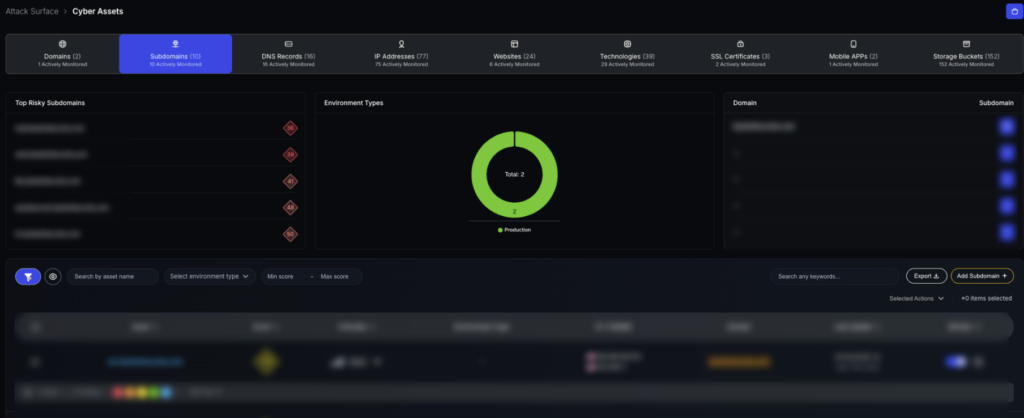Click the risk score badge showing 41

(290, 181)
